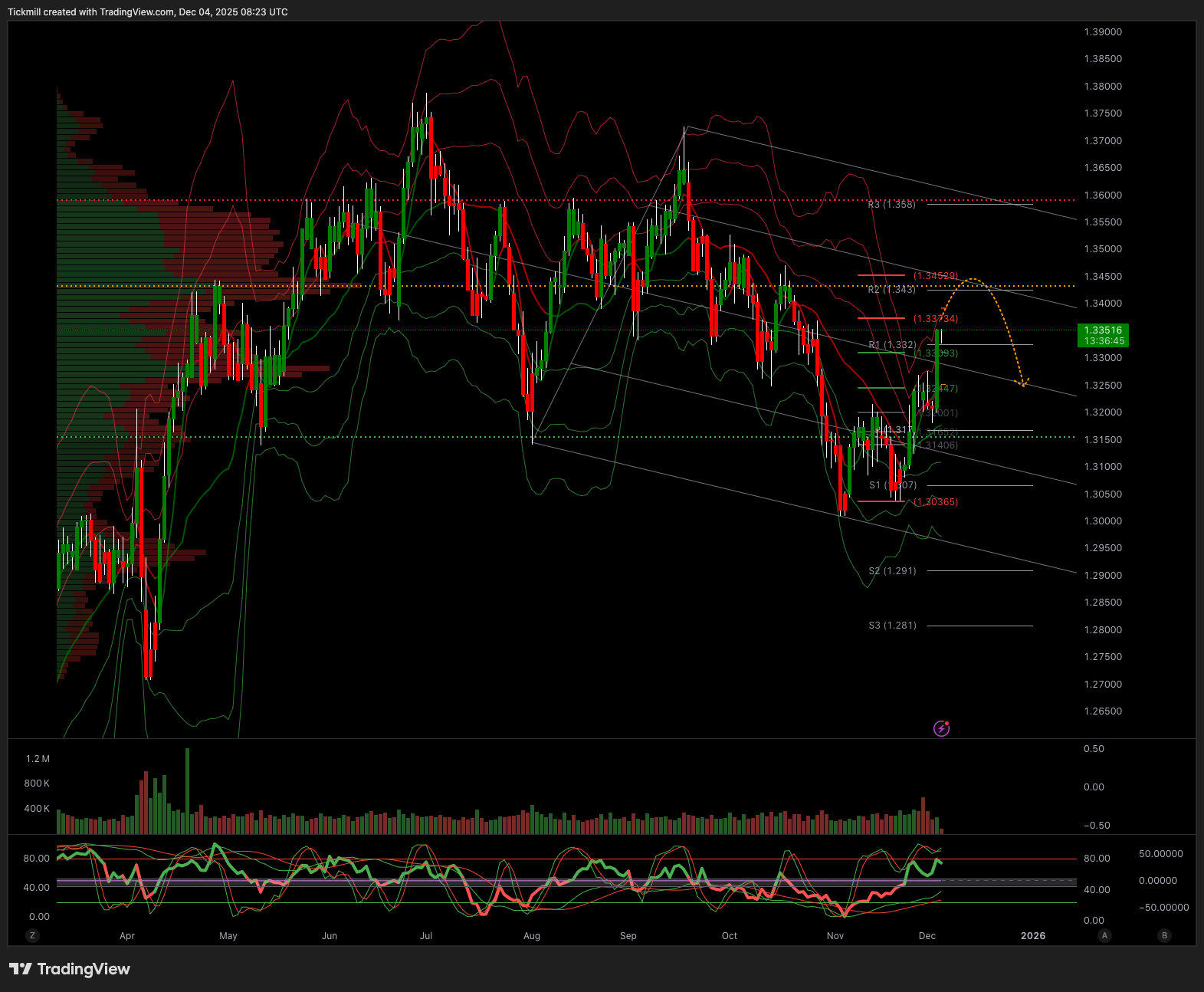Click the red 1.30365 level label
Image resolution: width=1204 pixels, height=992 pixels.
tap(935, 502)
